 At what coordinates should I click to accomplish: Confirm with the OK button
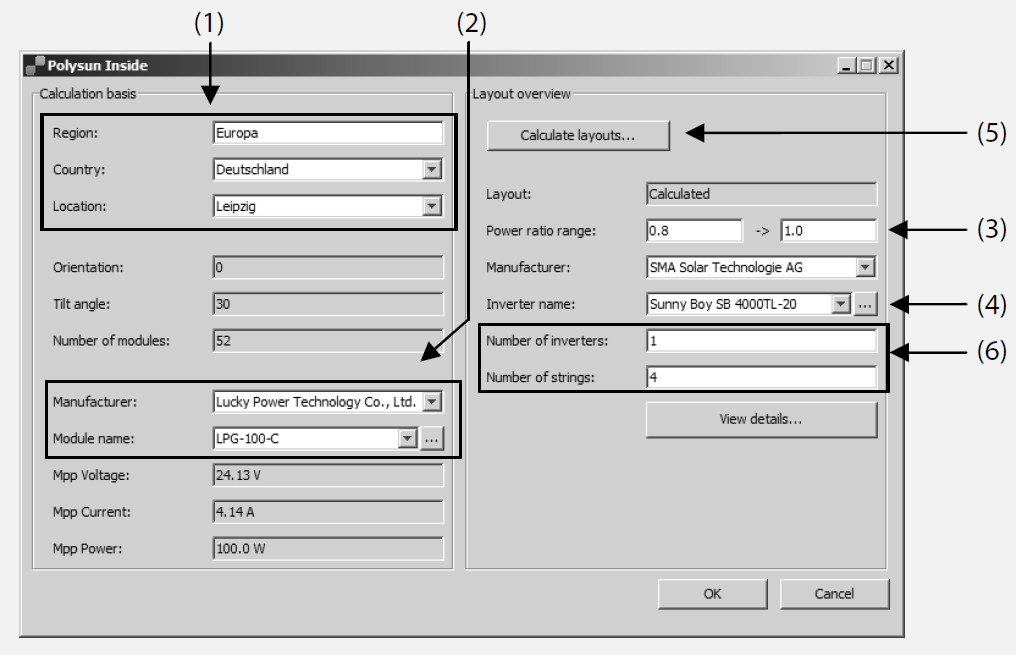pos(712,593)
